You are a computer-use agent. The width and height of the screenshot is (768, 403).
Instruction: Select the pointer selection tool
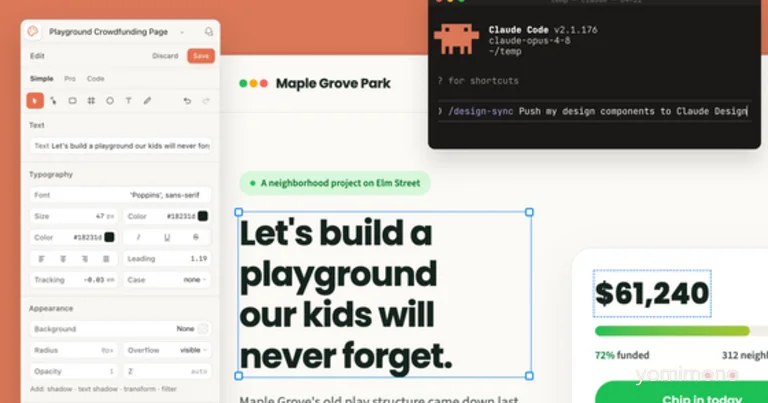[x=35, y=100]
